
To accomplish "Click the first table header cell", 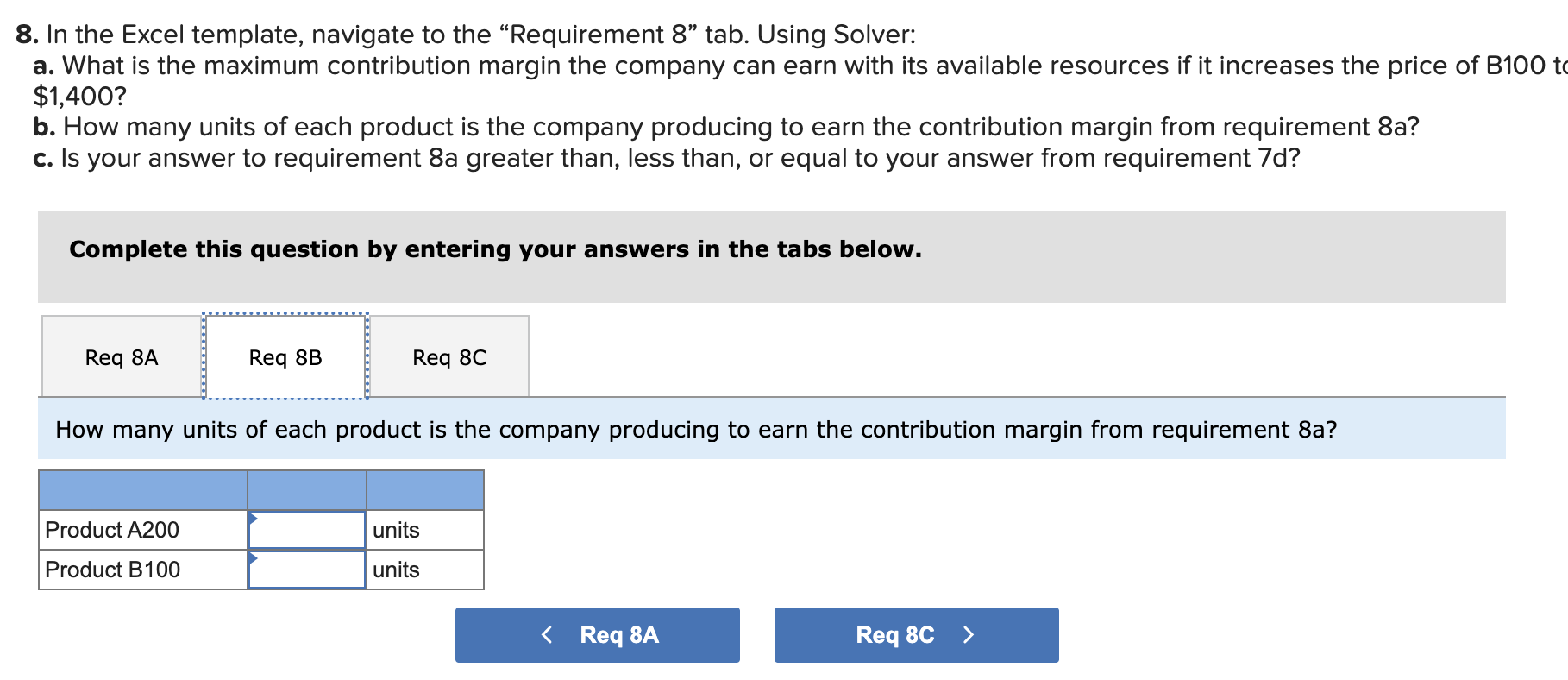I will pyautogui.click(x=142, y=490).
